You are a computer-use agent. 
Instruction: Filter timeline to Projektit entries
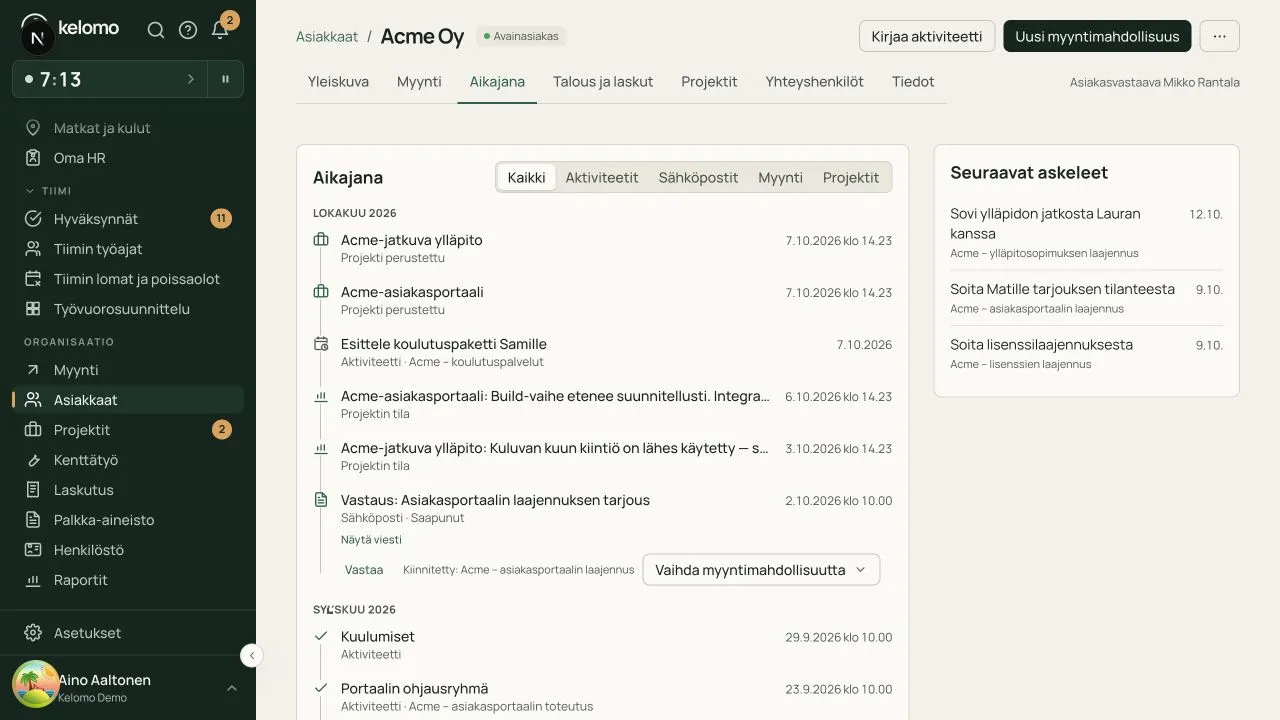851,177
